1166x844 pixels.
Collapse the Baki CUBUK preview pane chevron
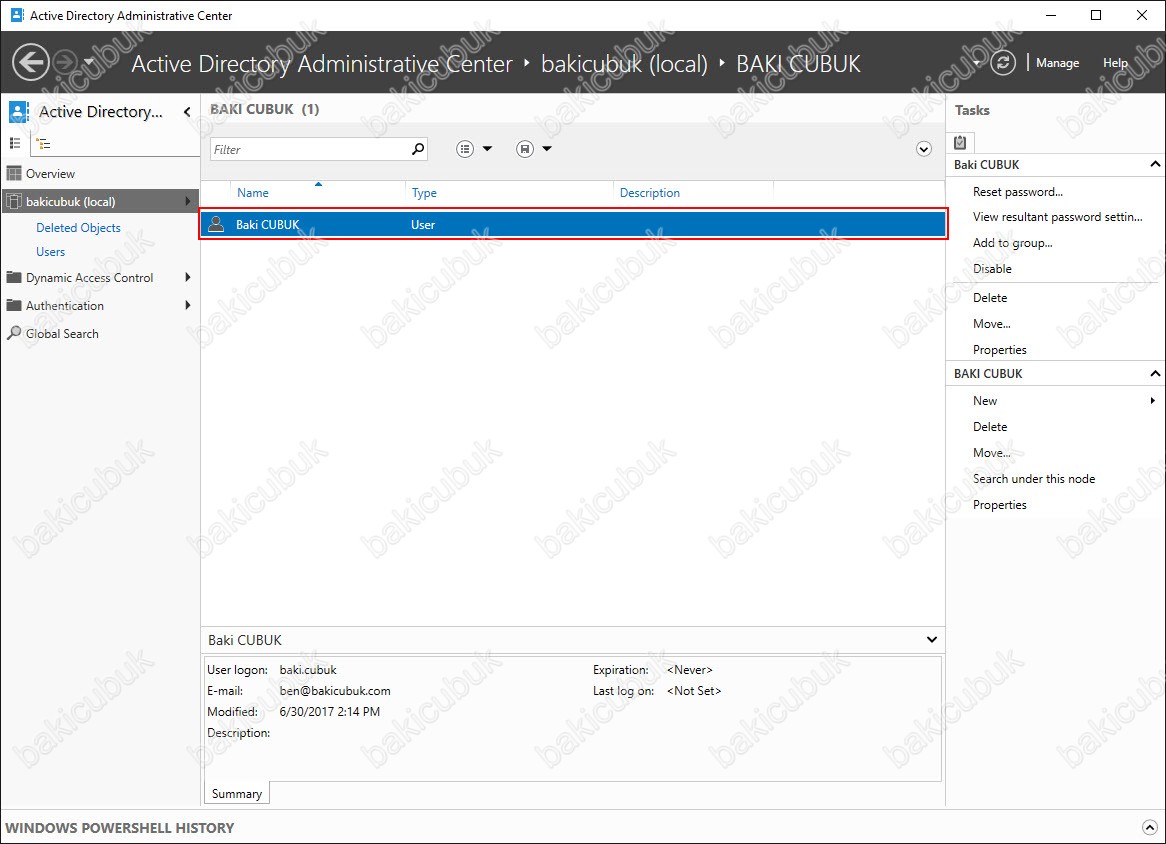tap(932, 640)
